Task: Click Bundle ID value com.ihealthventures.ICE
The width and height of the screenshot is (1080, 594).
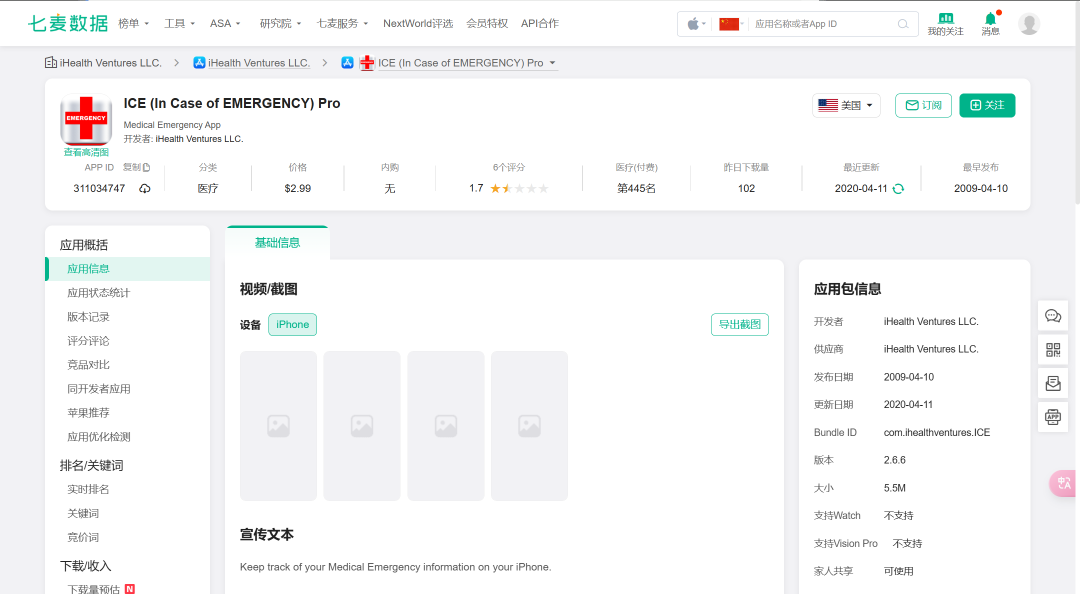Action: coord(937,433)
